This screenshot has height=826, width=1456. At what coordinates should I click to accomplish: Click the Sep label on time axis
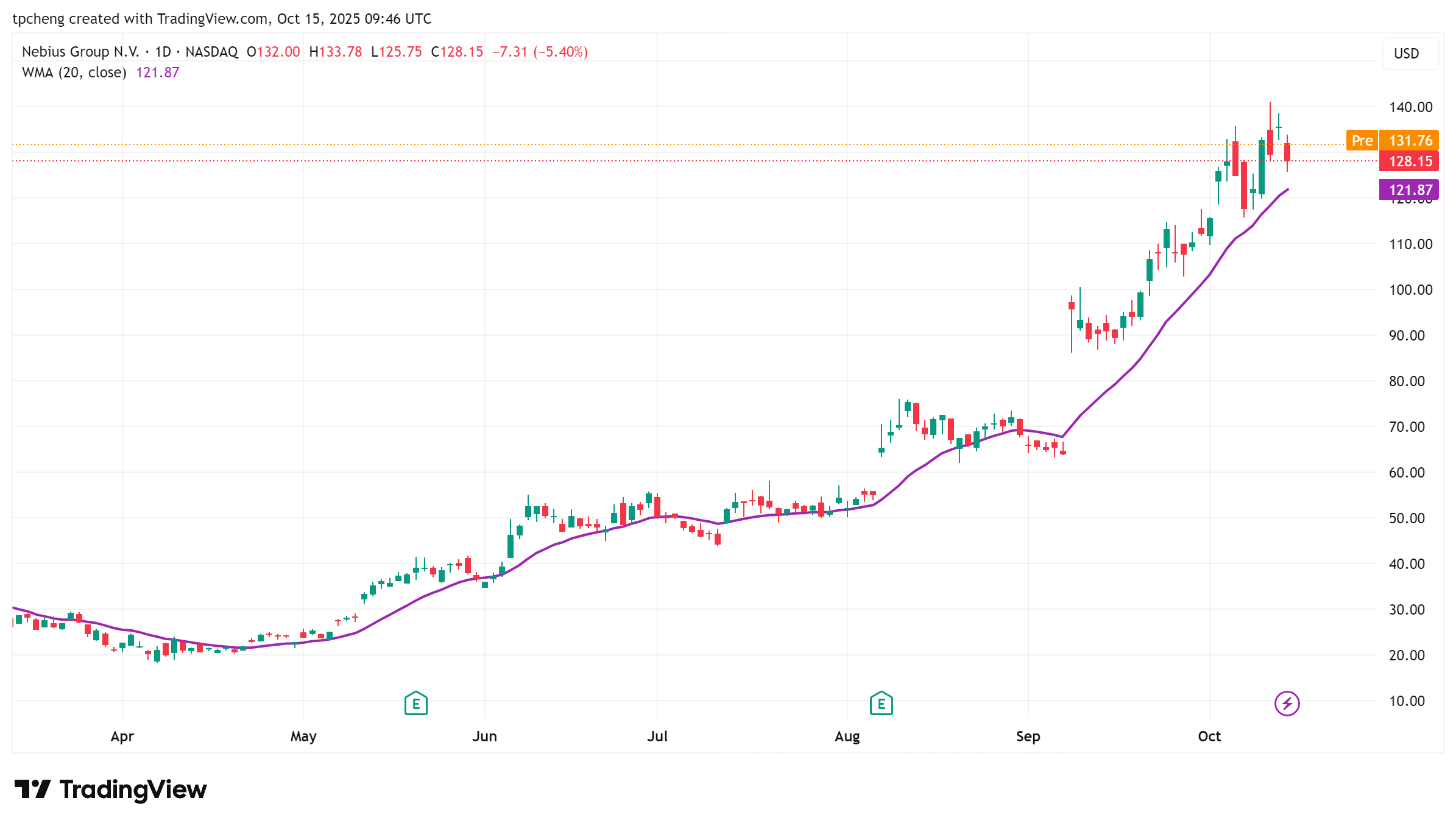coord(1028,736)
